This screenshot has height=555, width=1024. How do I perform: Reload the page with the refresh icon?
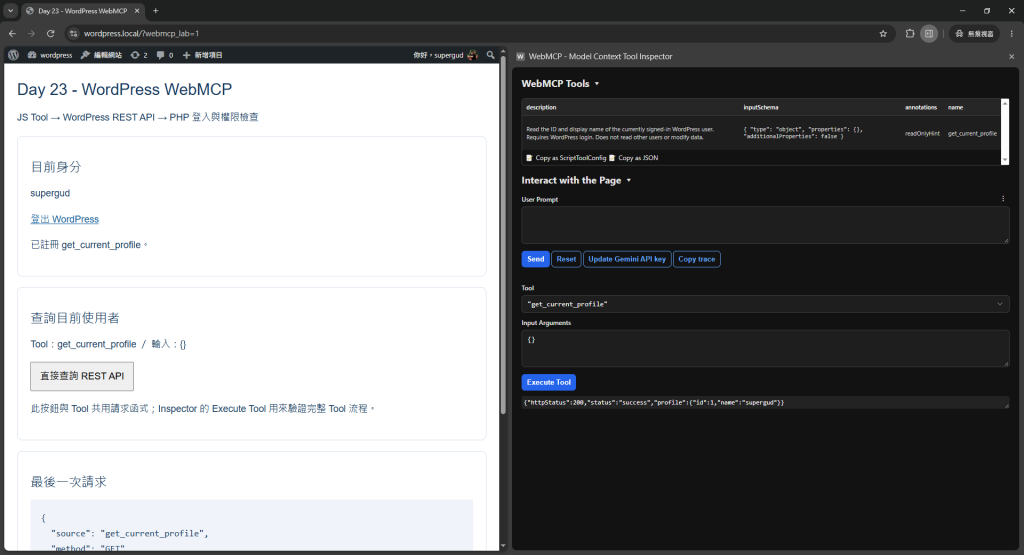coord(50,33)
